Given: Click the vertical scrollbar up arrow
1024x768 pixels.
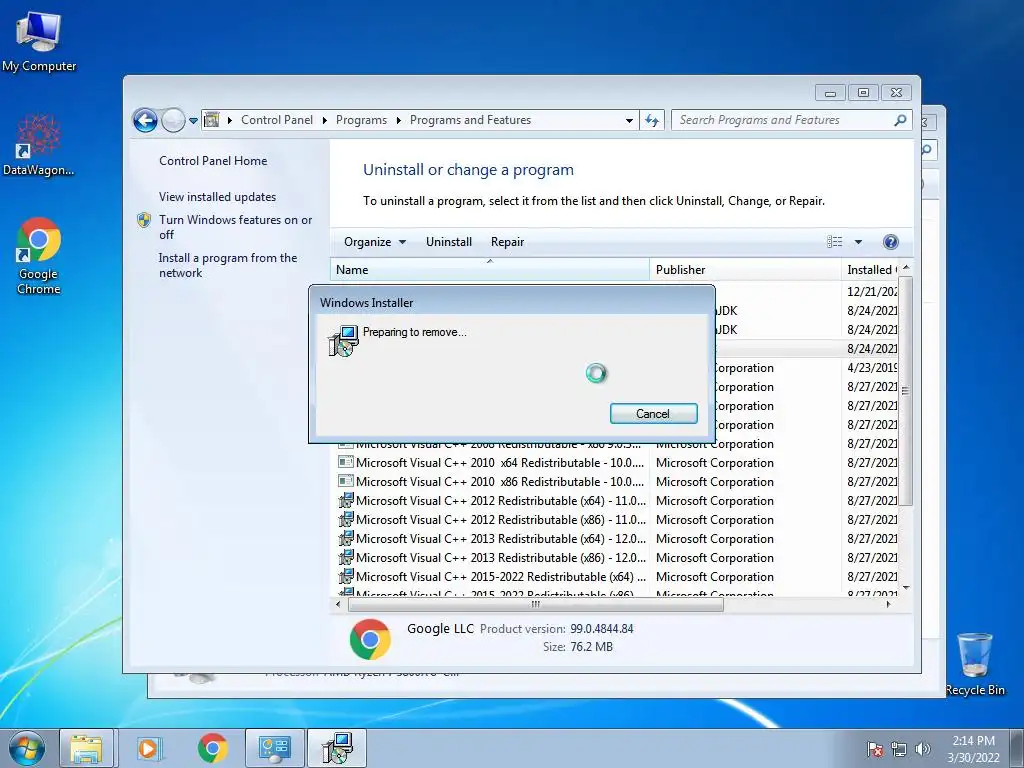Looking at the screenshot, I should click(906, 268).
